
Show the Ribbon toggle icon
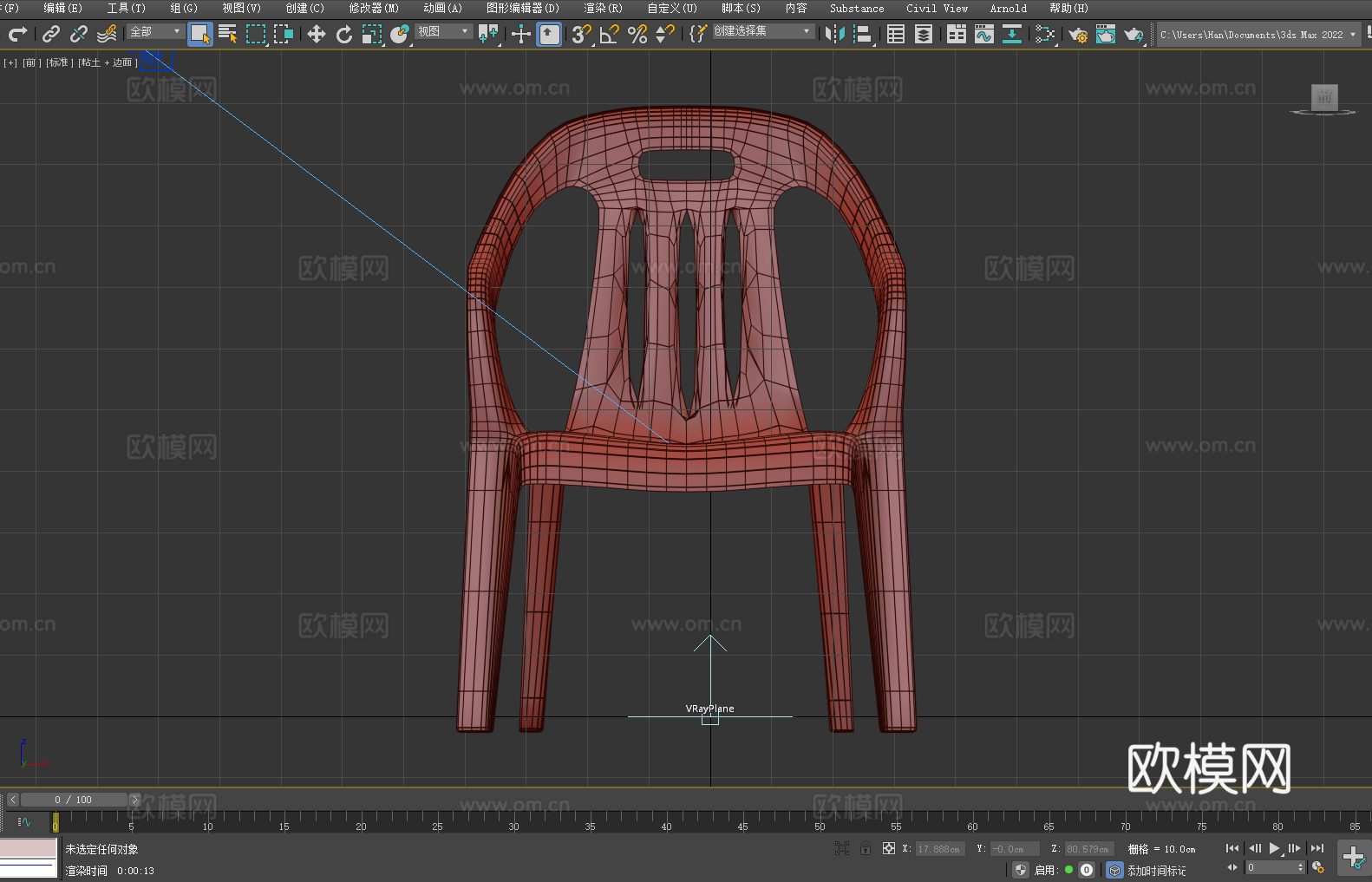click(957, 34)
